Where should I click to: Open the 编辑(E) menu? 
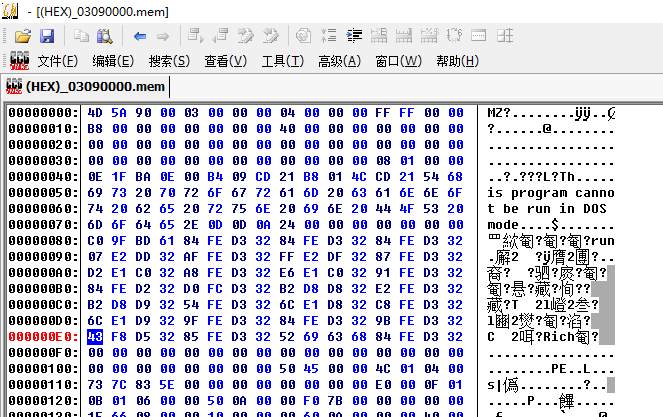click(113, 61)
